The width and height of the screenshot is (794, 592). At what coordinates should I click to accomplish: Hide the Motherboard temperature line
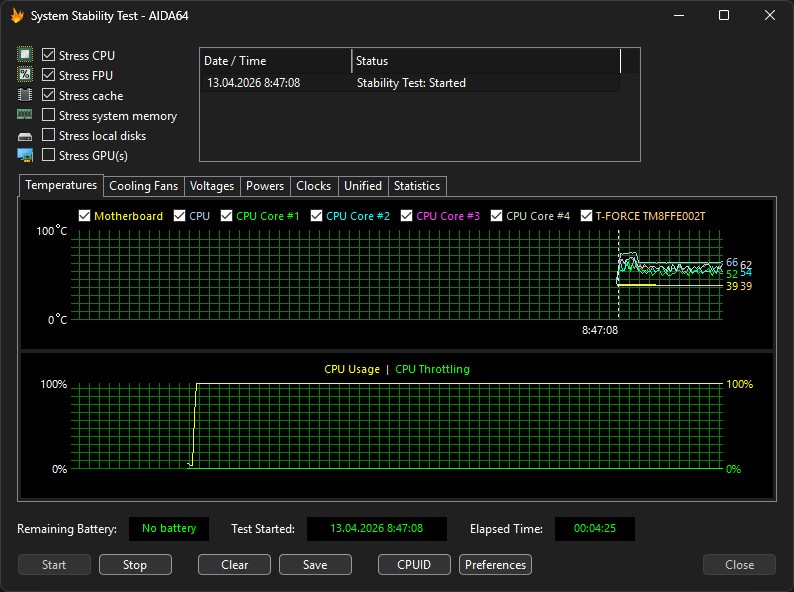click(85, 216)
